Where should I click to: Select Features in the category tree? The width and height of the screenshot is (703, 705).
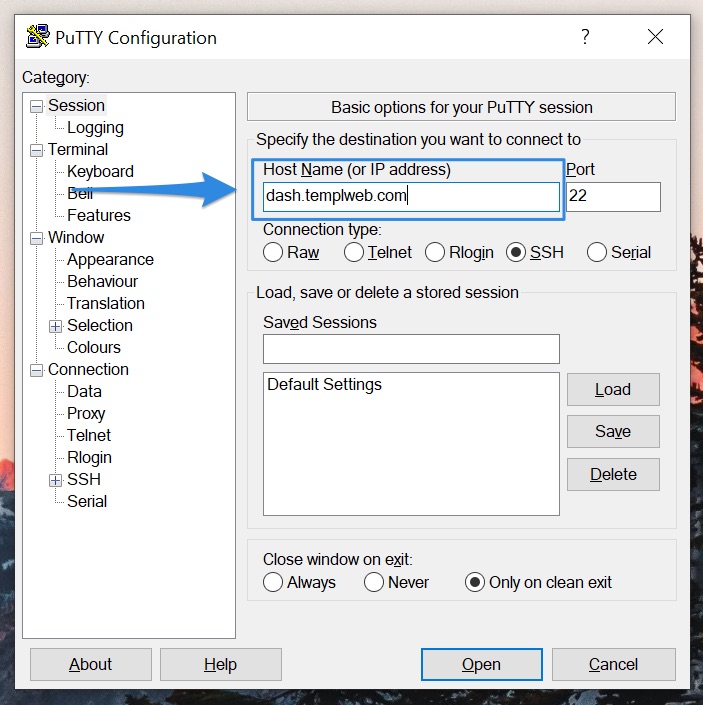coord(99,215)
